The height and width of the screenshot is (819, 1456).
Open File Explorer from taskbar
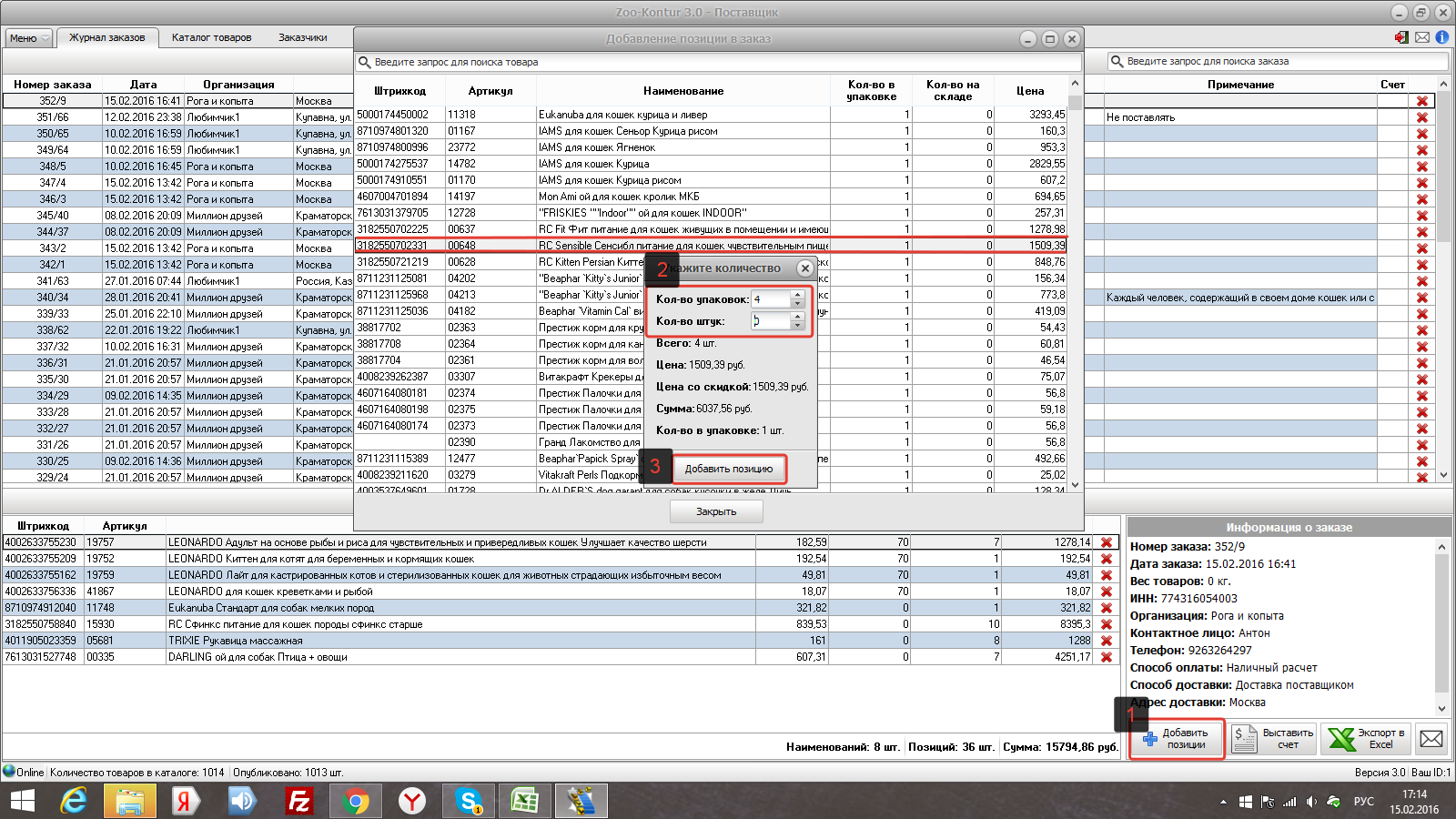[x=130, y=801]
